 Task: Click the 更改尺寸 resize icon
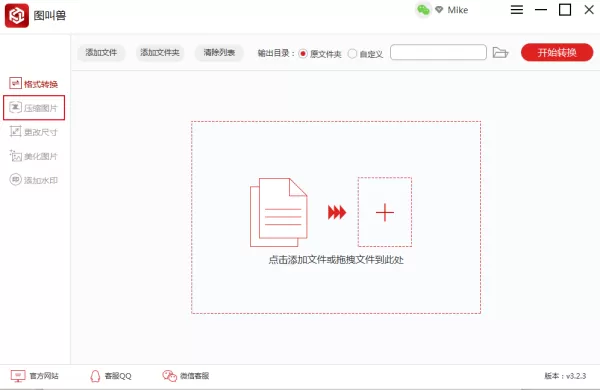(x=15, y=132)
